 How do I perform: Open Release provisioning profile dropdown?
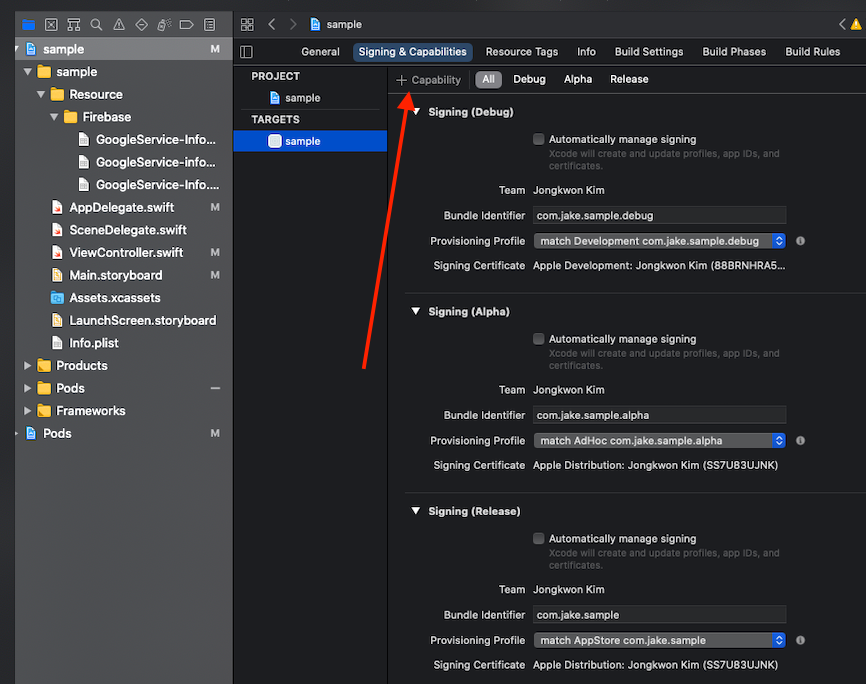click(x=659, y=640)
